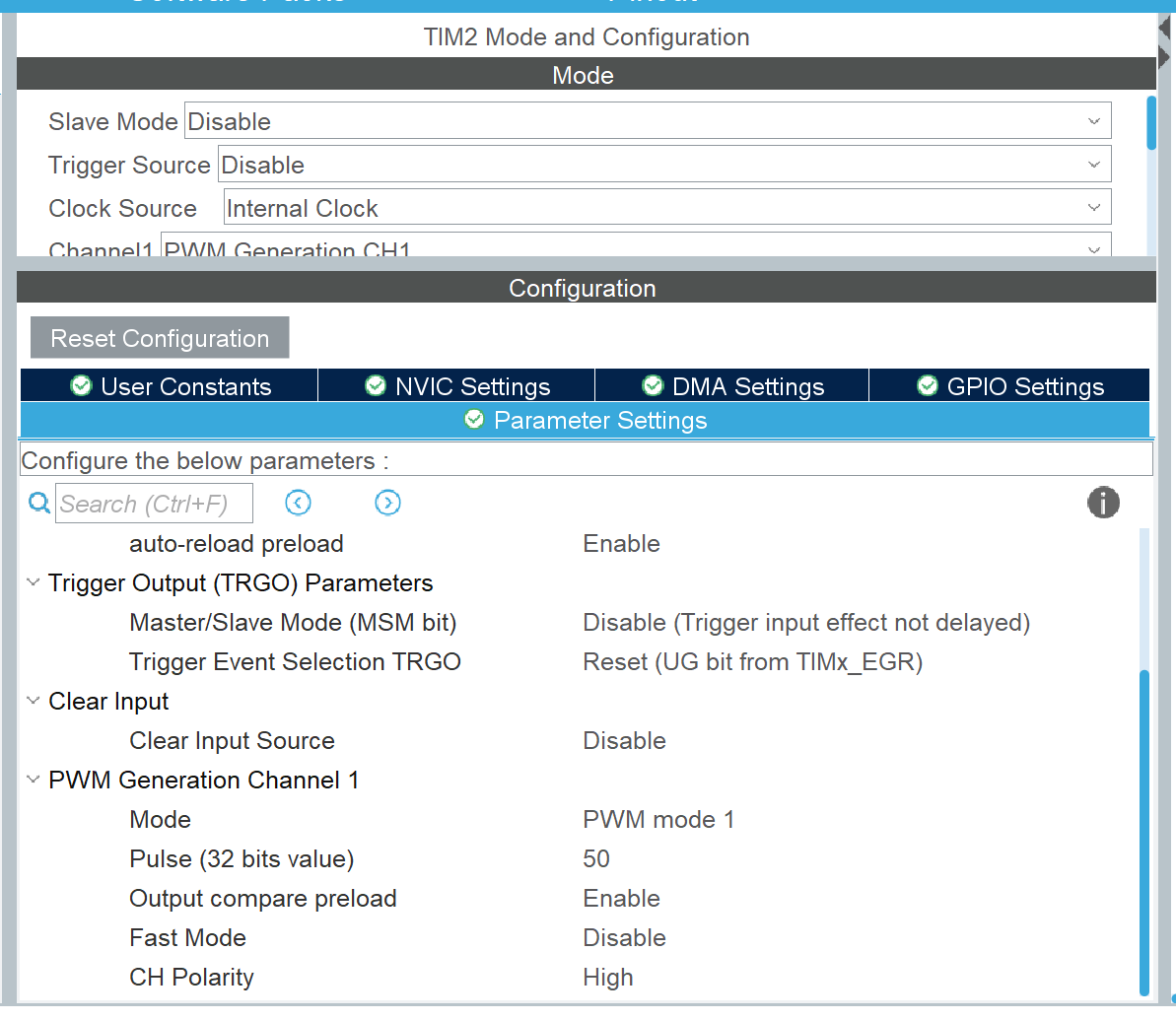Collapse the Clear Input section
The image size is (1176, 1020).
(x=34, y=701)
